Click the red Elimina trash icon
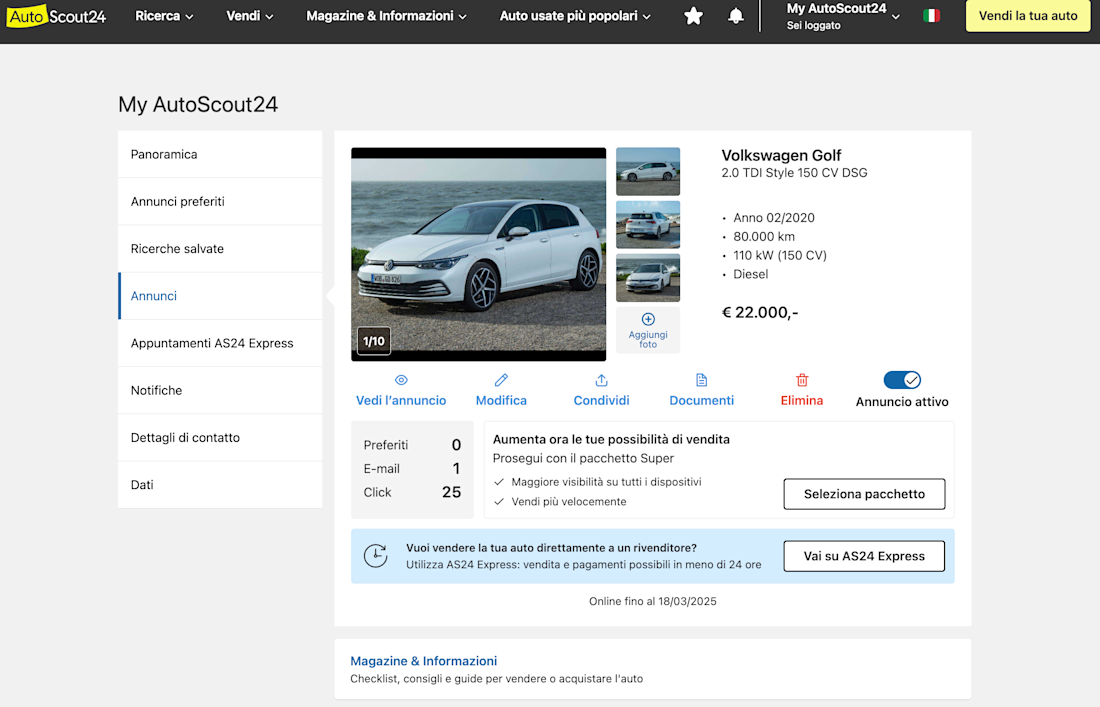Viewport: 1100px width, 707px height. (802, 380)
